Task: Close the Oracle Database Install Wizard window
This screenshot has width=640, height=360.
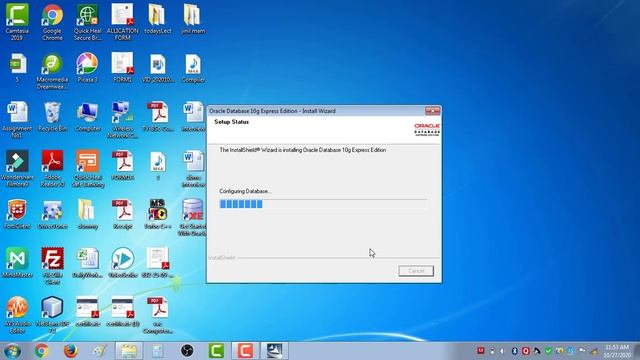Action: (x=432, y=111)
